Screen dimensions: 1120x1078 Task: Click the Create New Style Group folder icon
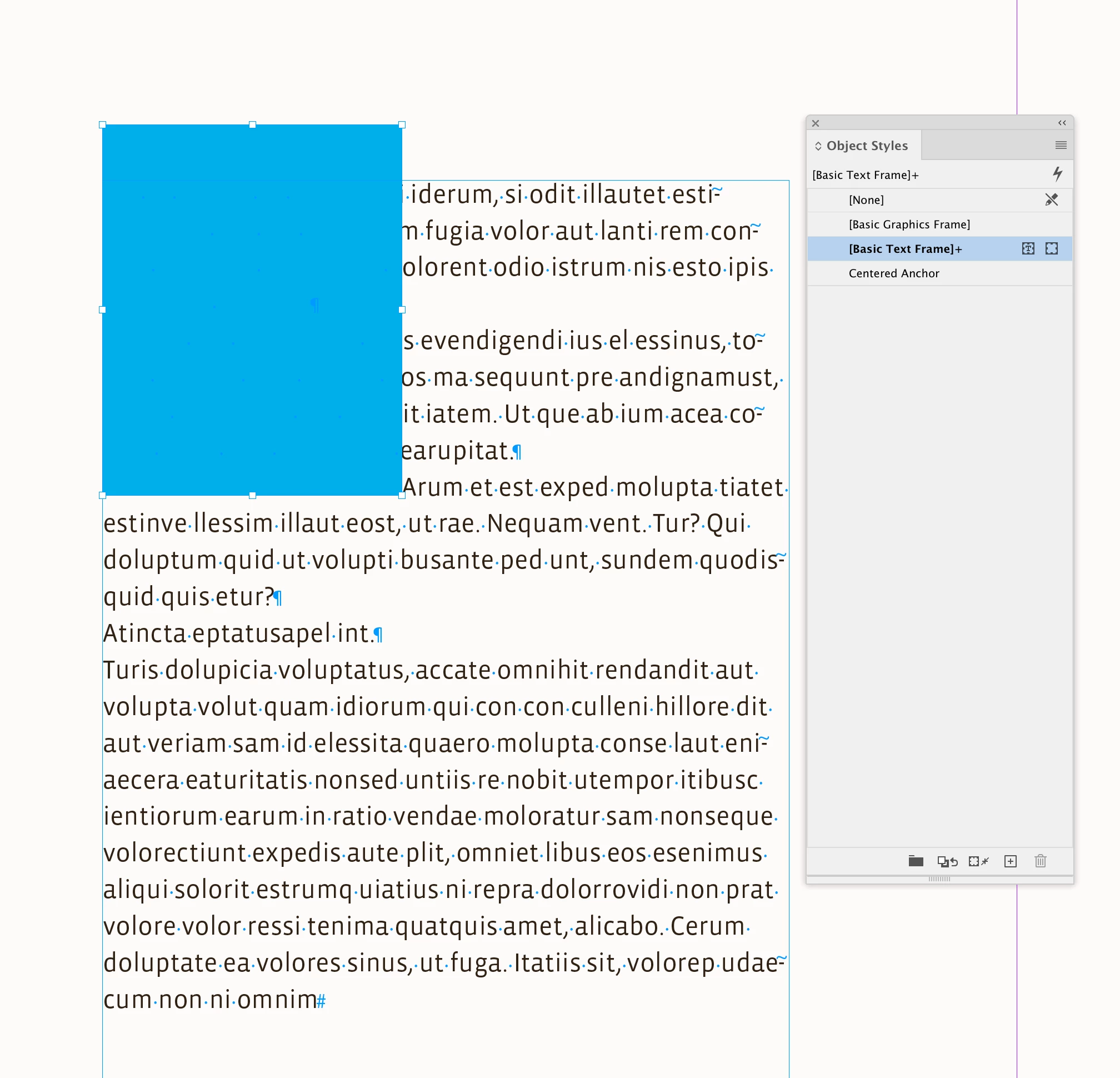coord(916,861)
